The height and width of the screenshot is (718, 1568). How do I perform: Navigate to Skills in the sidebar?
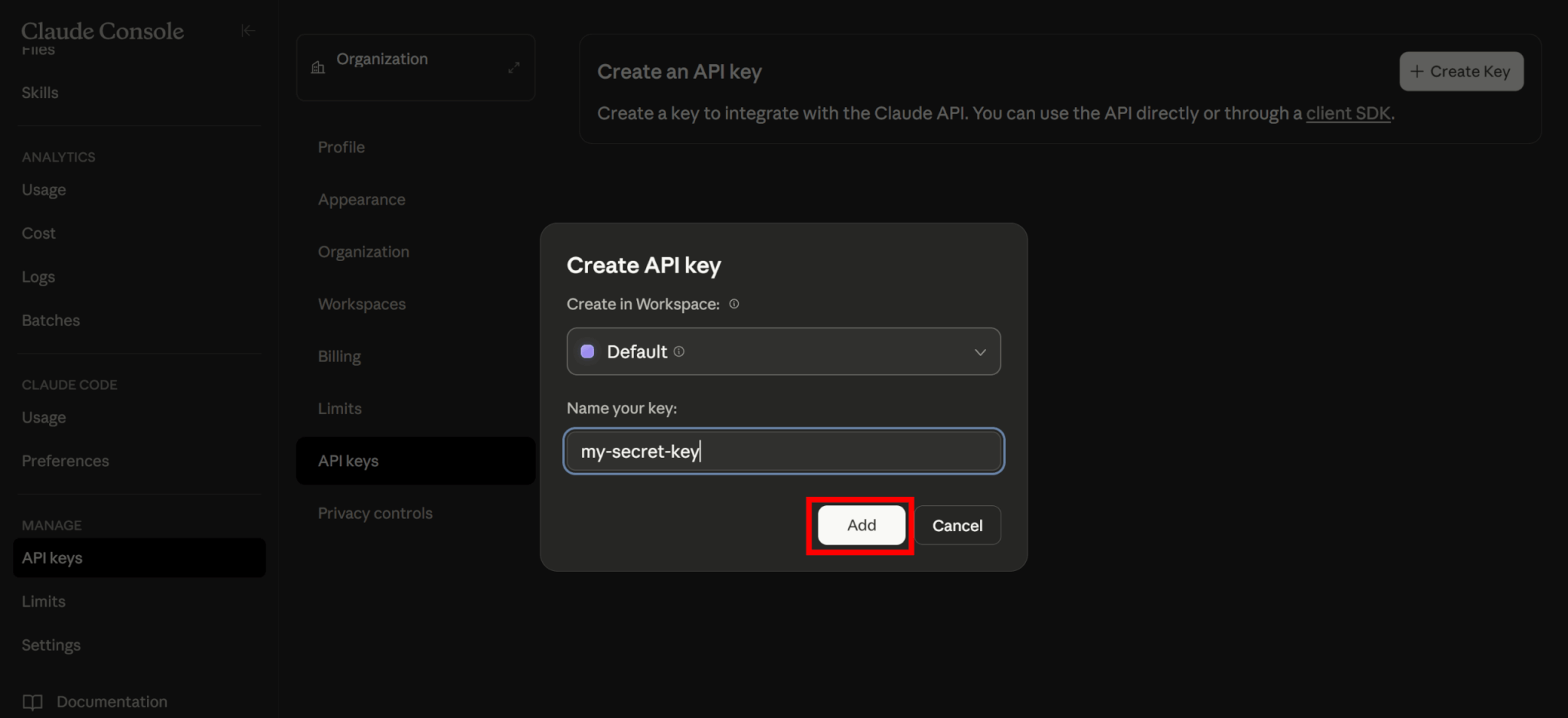pyautogui.click(x=40, y=93)
